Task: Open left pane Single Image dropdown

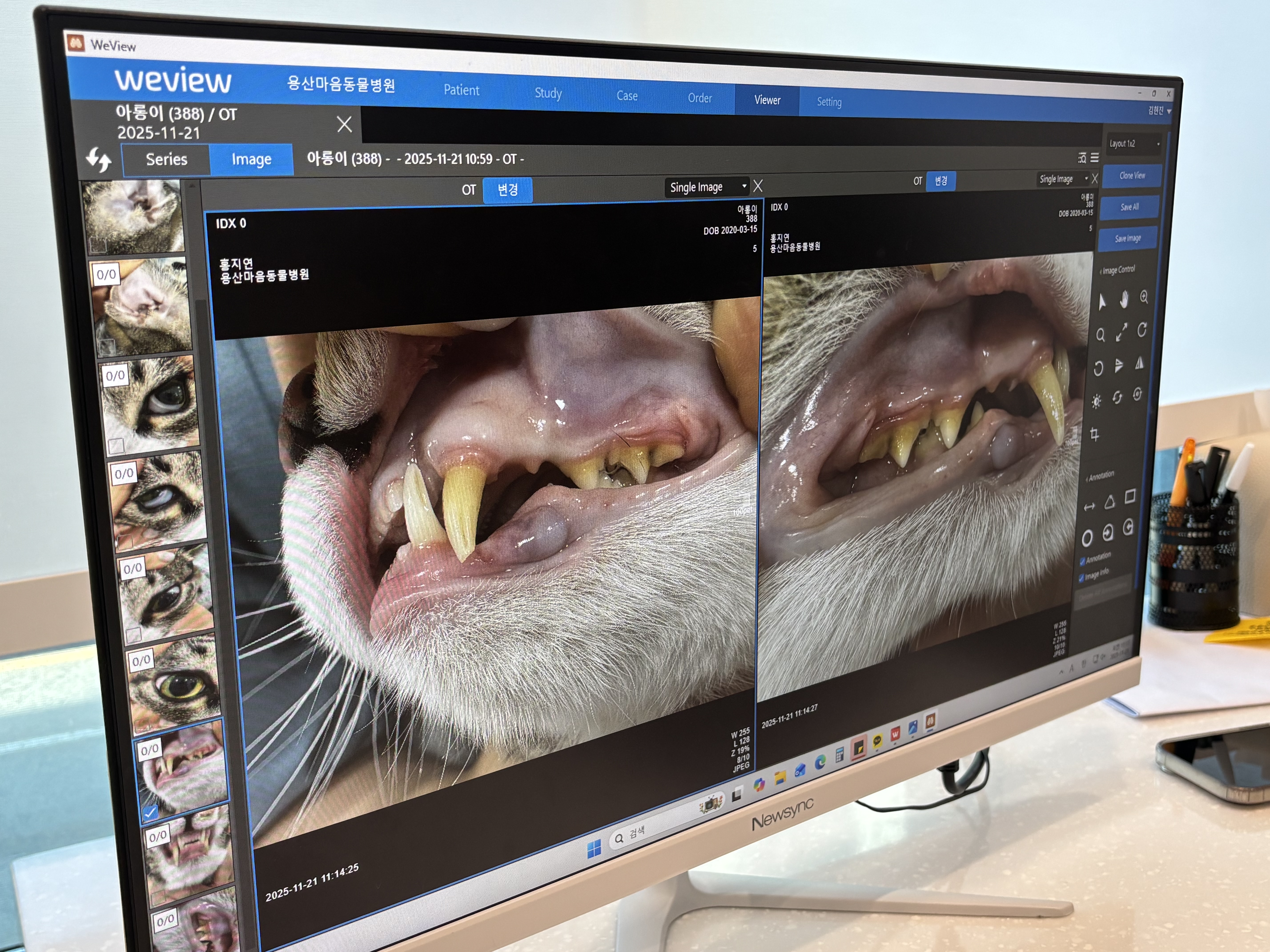Action: (707, 187)
